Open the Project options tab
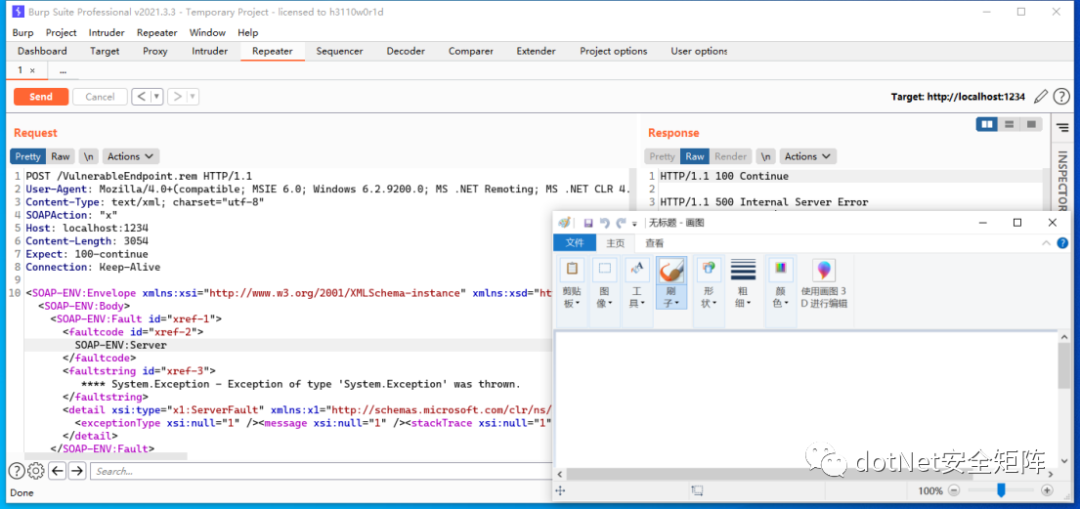Image resolution: width=1080 pixels, height=509 pixels. pyautogui.click(x=613, y=51)
